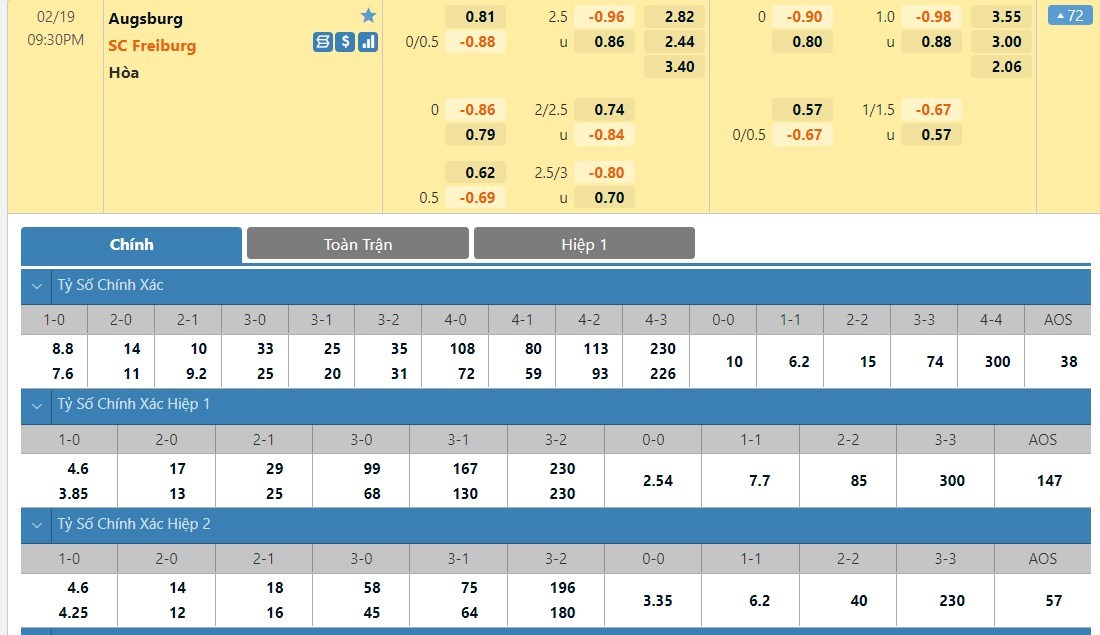Collapse the Tỷ Số Chính Xác Hiệp 1 section
1100x635 pixels.
click(37, 405)
